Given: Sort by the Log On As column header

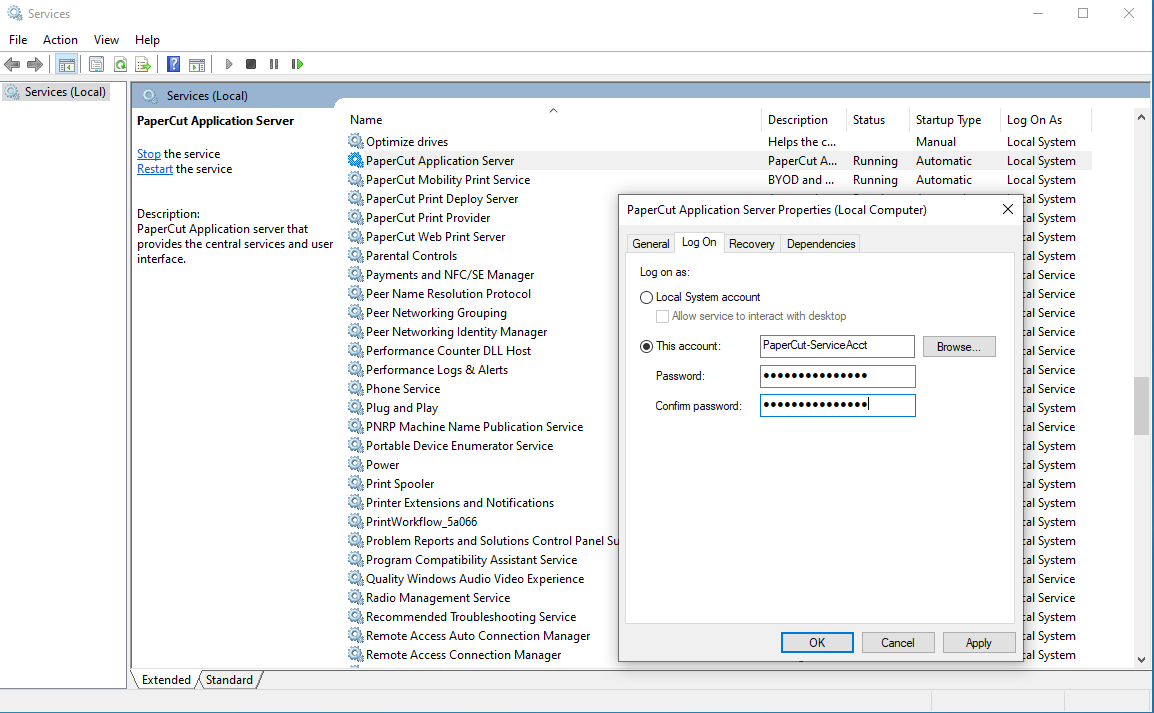Looking at the screenshot, I should pyautogui.click(x=1045, y=120).
